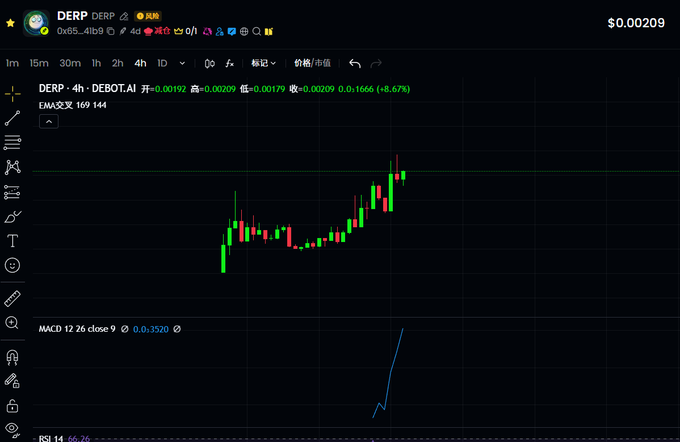This screenshot has height=442, width=680.
Task: Open the globe website link icon
Action: tap(244, 31)
